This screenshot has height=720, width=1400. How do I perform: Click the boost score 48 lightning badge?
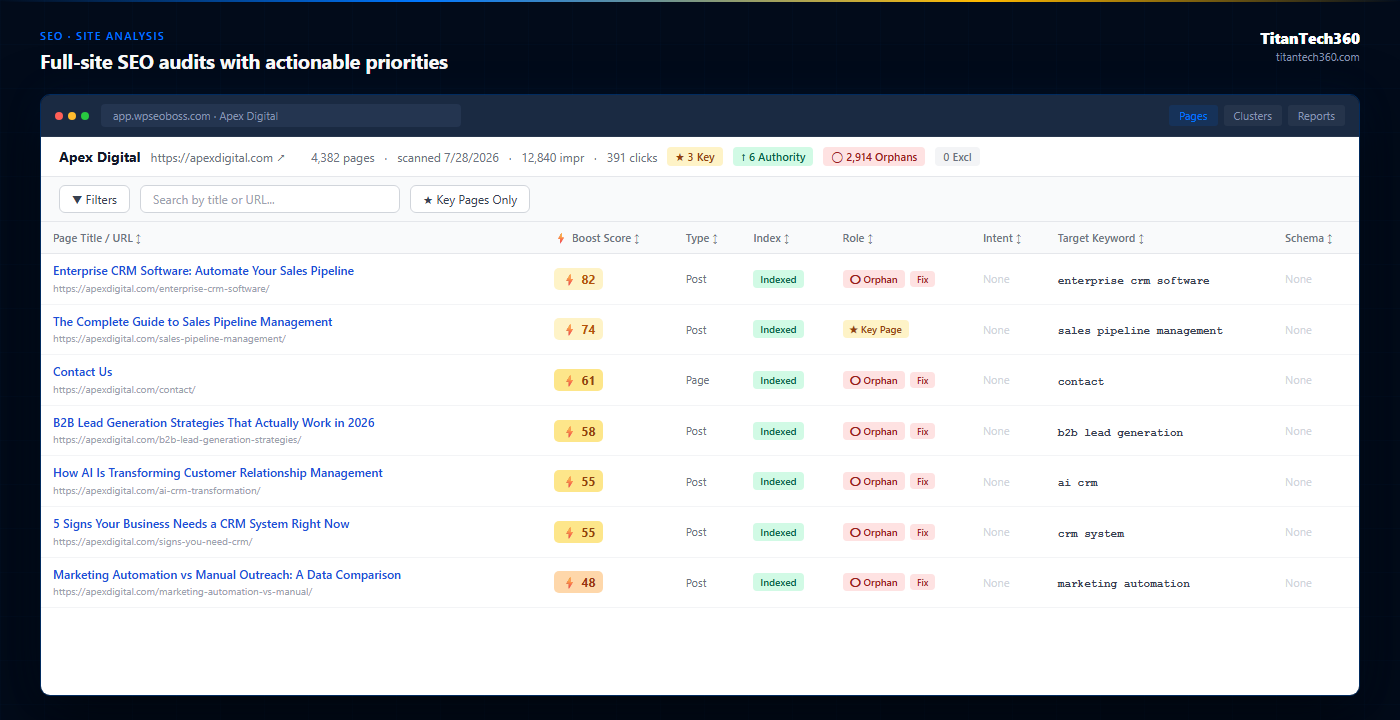579,583
